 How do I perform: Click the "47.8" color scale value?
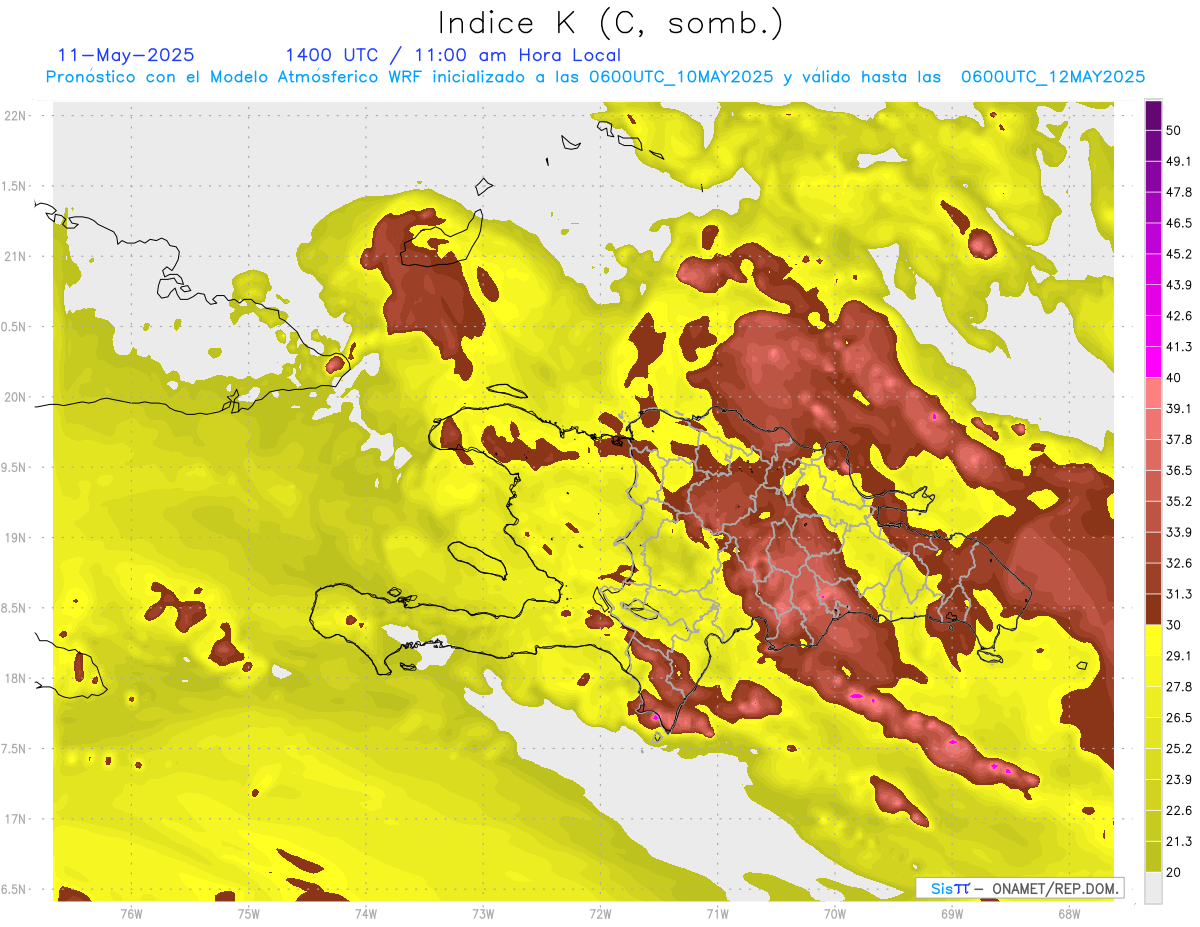[1178, 192]
